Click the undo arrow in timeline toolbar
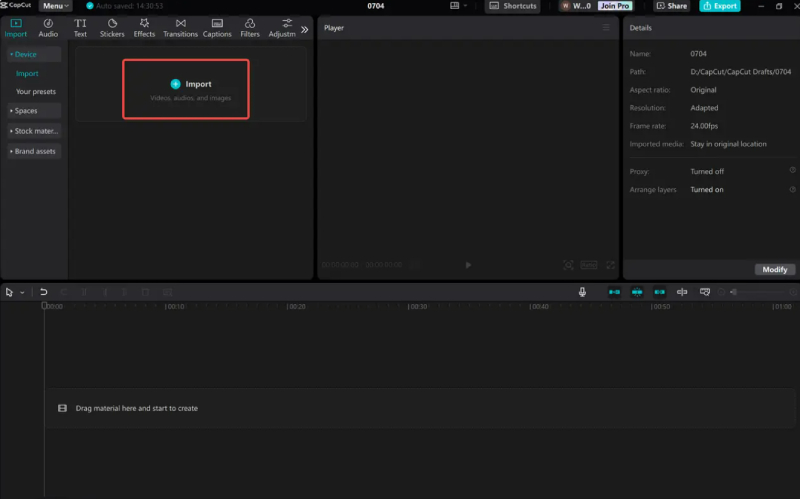Screen dimensions: 800x499 pos(43,292)
